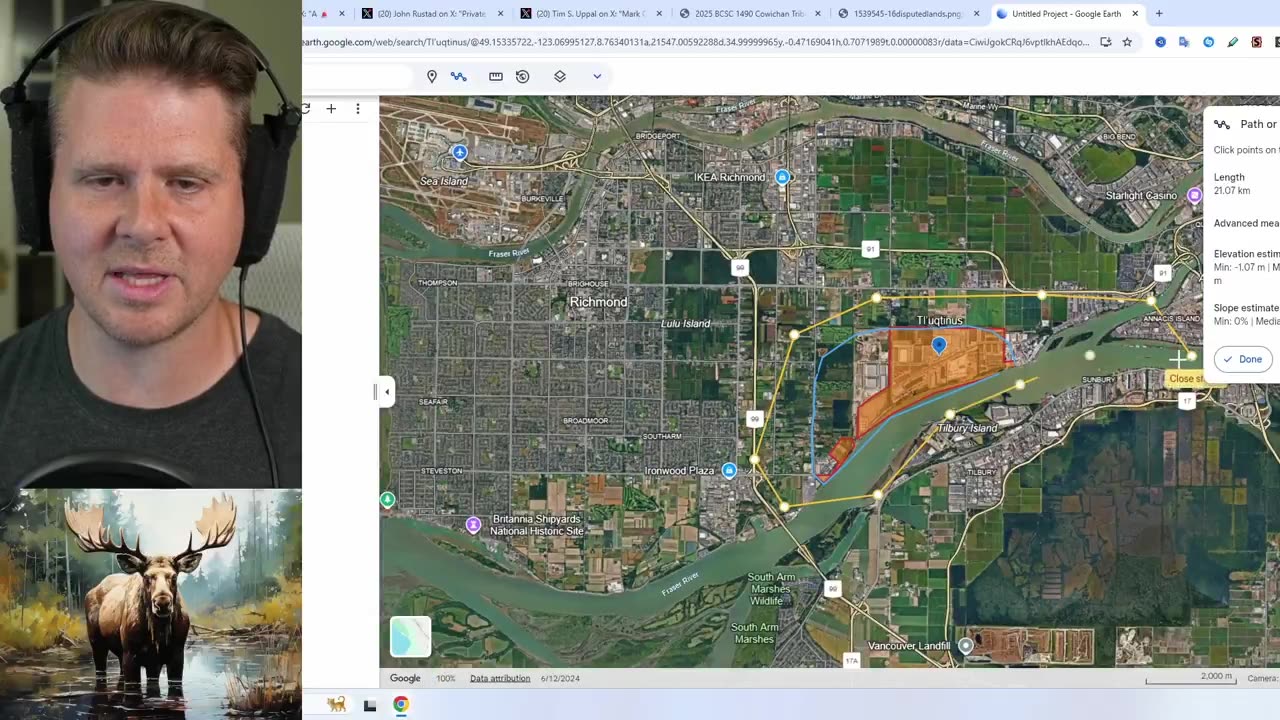1280x720 pixels.
Task: Collapse the left side panel arrow
Action: (387, 392)
